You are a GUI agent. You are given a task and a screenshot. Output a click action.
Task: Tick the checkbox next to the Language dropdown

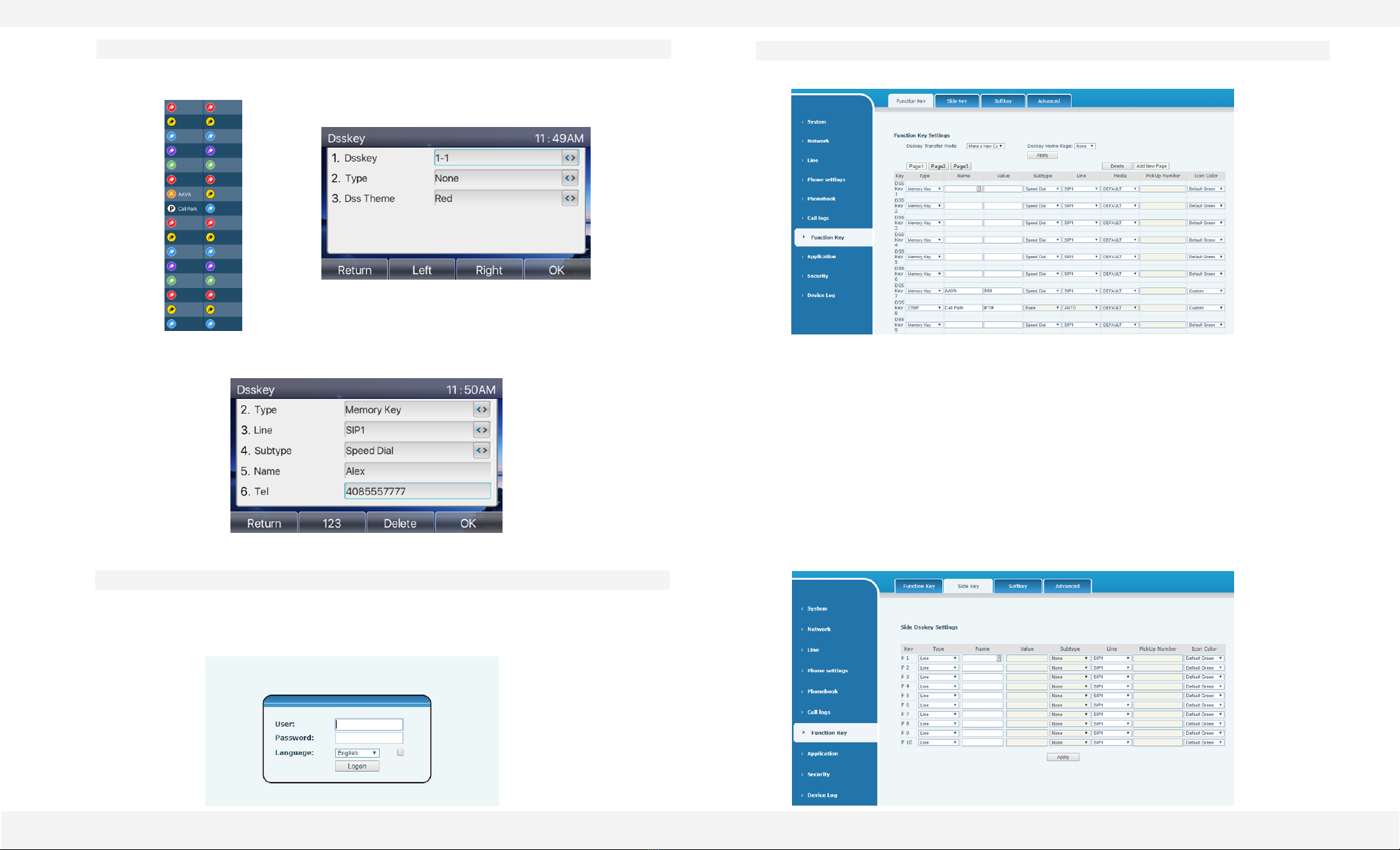(x=400, y=752)
